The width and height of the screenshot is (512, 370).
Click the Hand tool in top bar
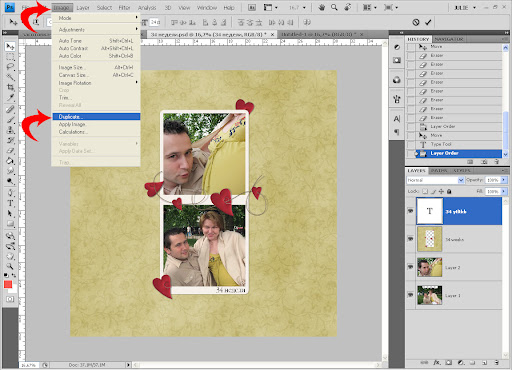click(x=322, y=7)
